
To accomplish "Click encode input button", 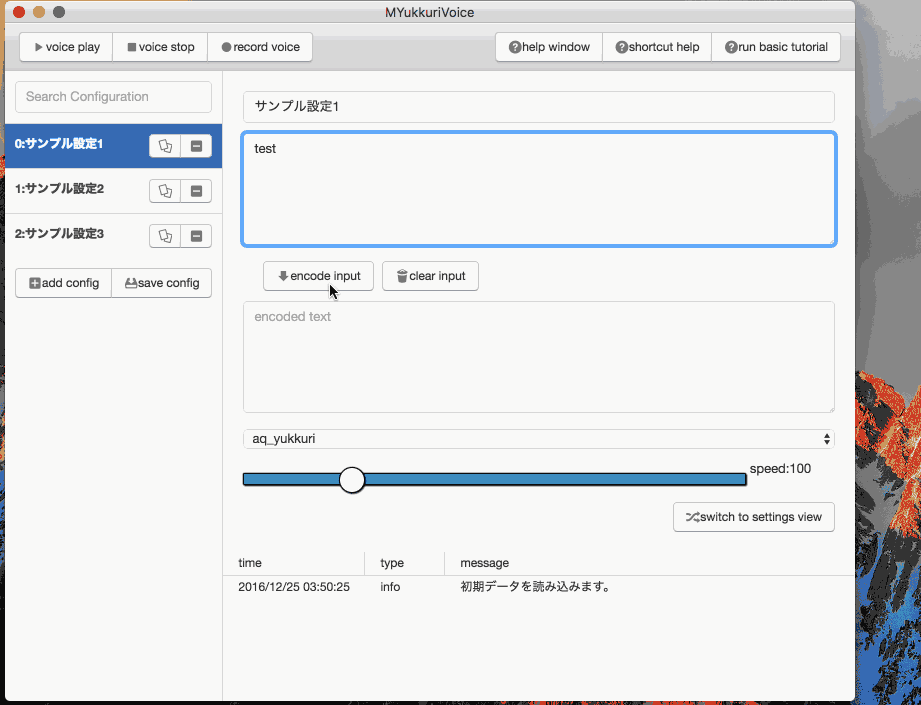I will [318, 276].
